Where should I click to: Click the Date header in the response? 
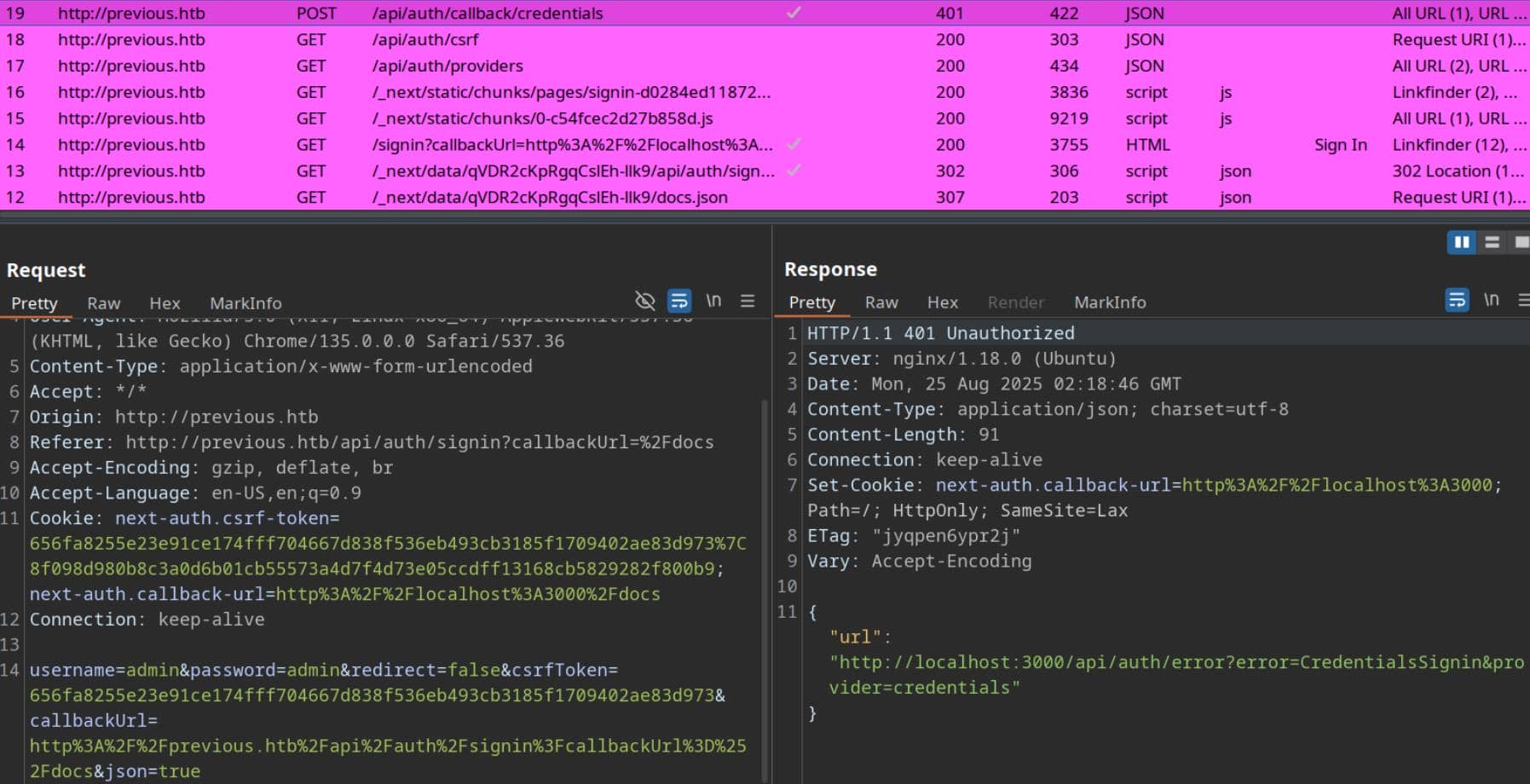click(994, 384)
